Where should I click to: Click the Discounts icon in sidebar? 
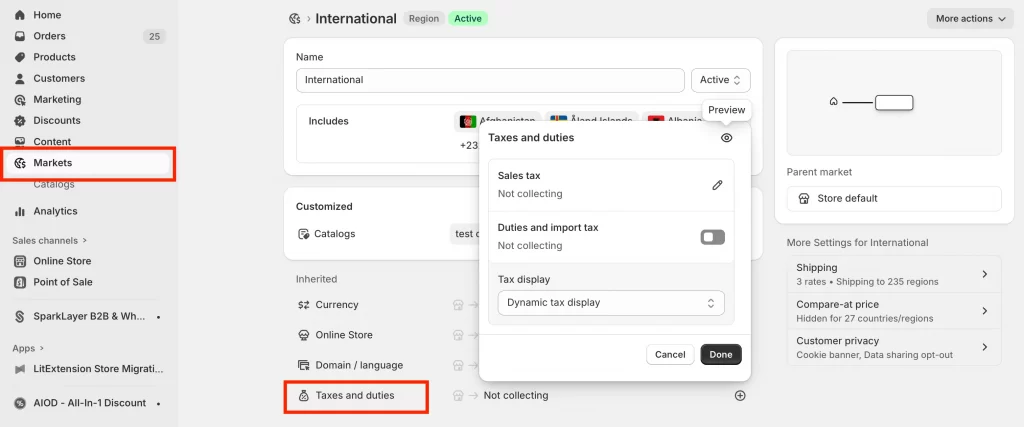(20, 120)
